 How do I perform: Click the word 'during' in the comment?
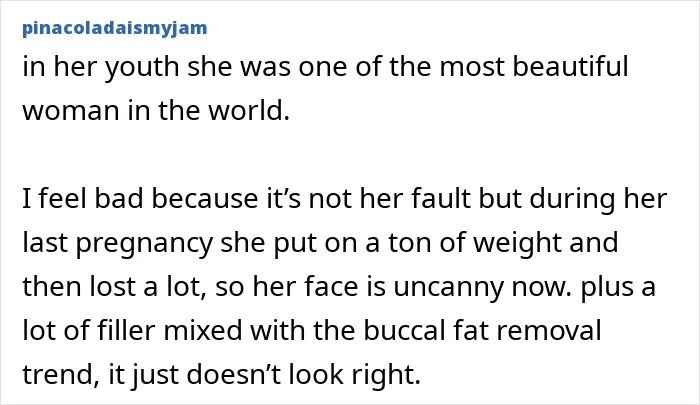[x=573, y=198]
